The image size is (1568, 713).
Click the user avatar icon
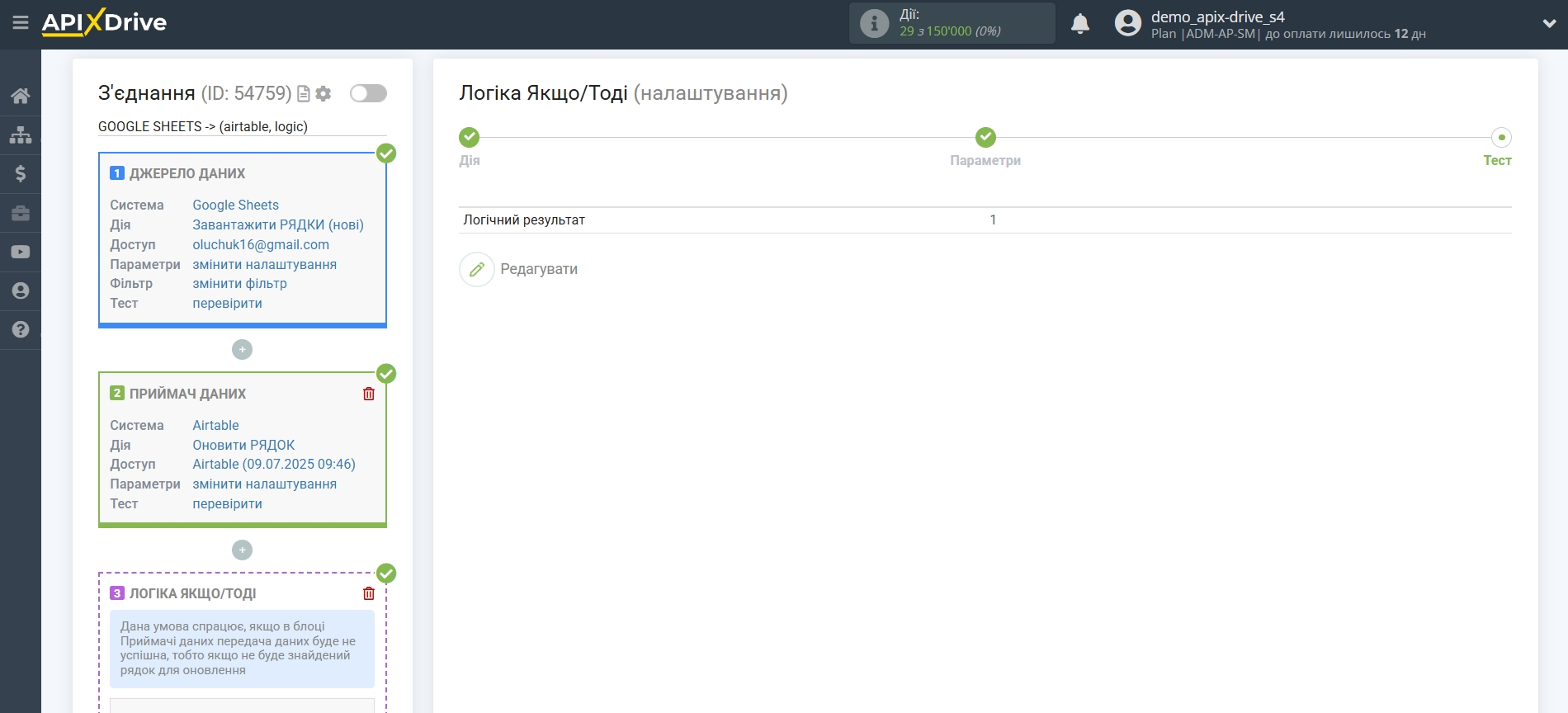tap(1127, 23)
